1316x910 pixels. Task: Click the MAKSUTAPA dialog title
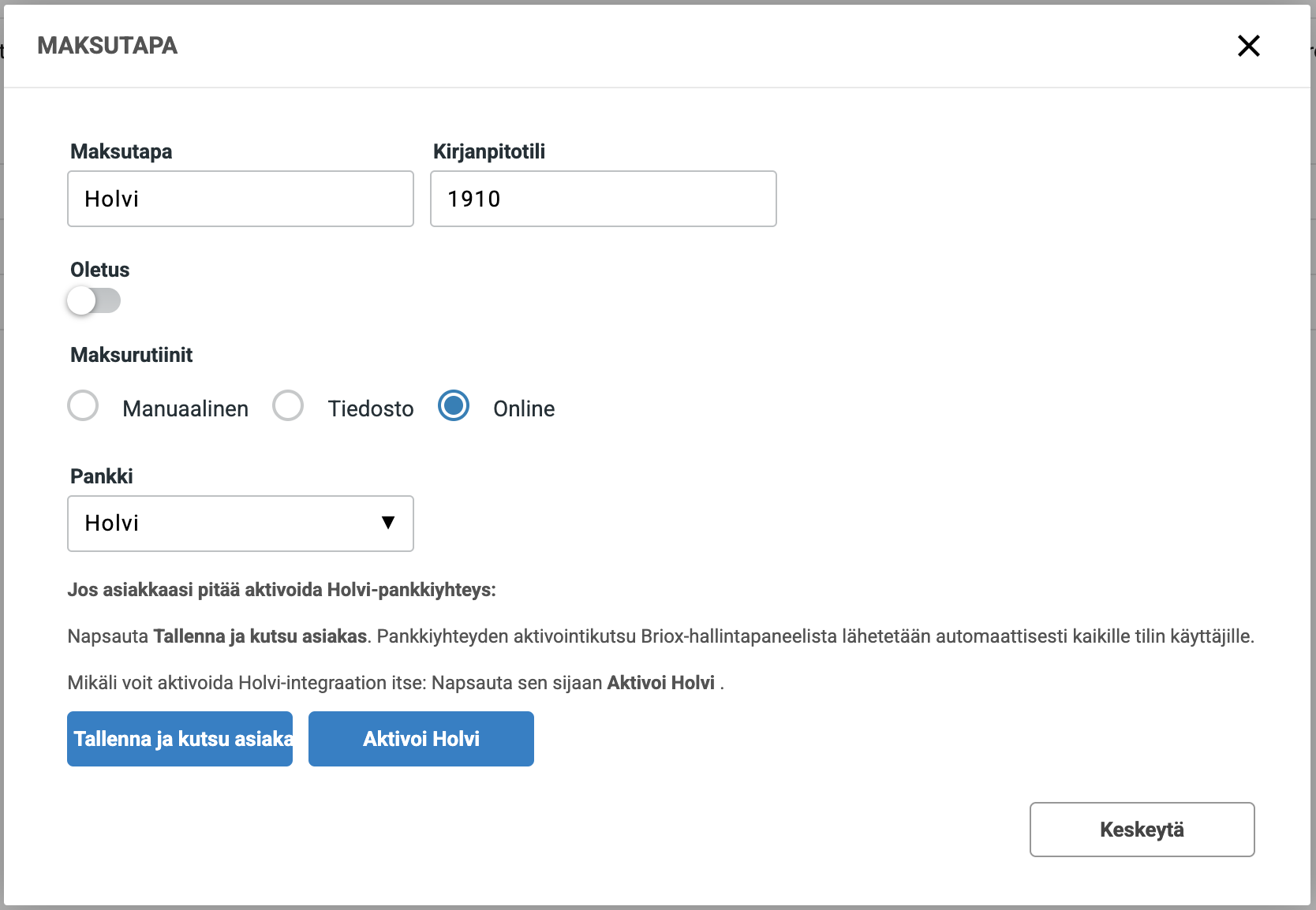[107, 46]
